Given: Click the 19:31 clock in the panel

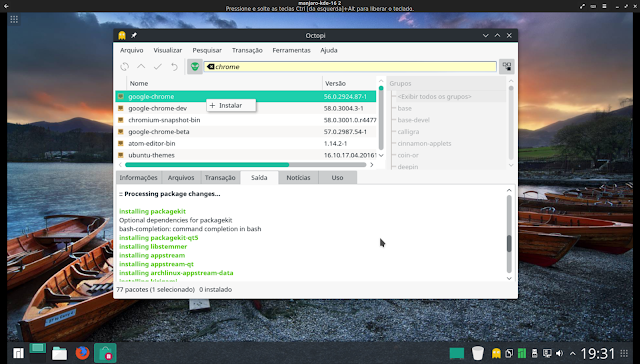Looking at the screenshot, I should [598, 353].
